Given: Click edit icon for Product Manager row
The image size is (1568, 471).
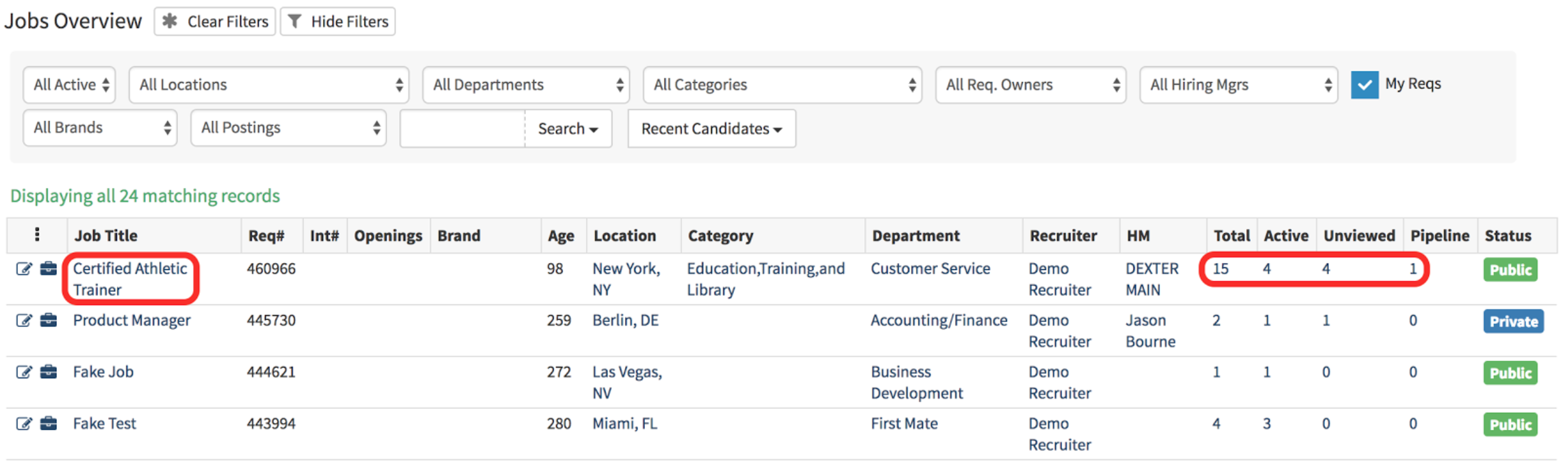Looking at the screenshot, I should 24,321.
